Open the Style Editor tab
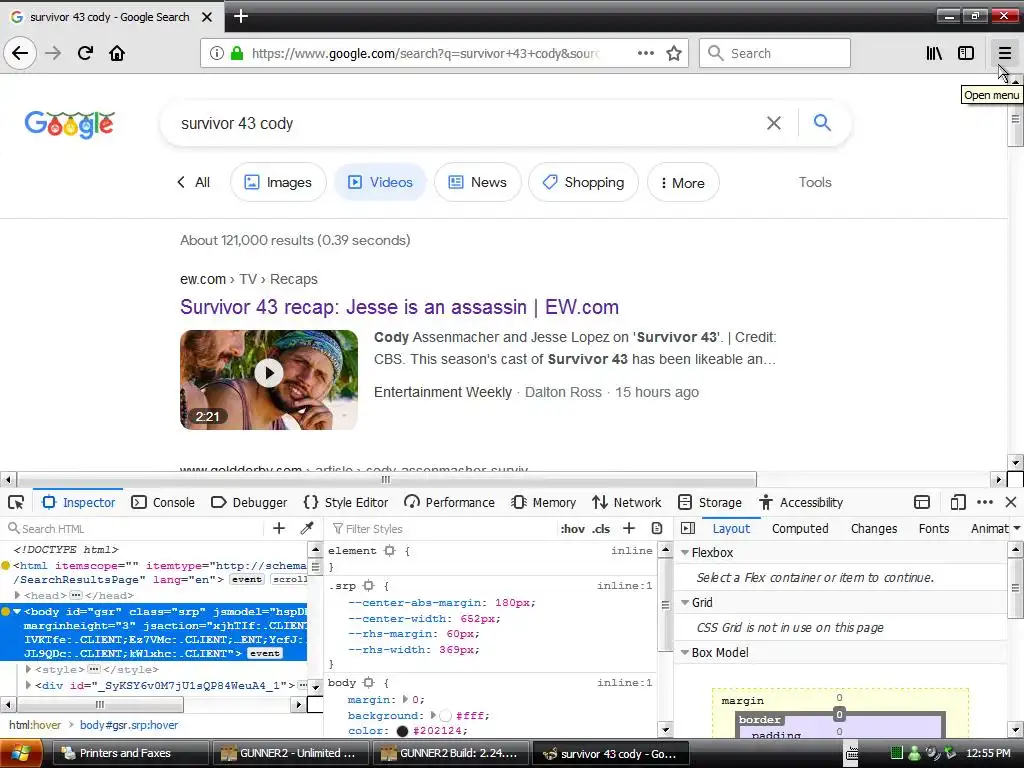 point(346,502)
